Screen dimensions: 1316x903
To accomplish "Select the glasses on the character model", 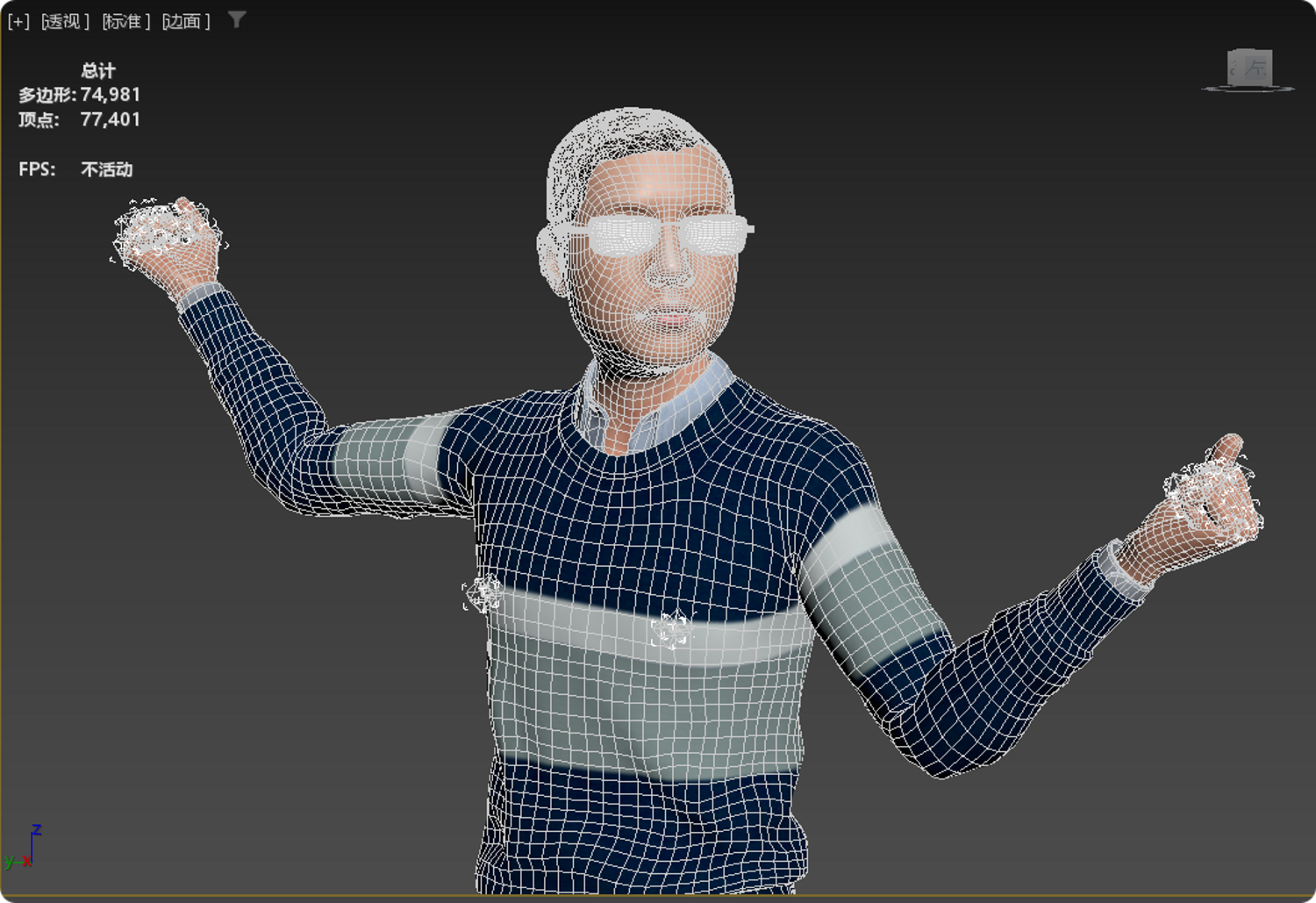I will tap(663, 233).
